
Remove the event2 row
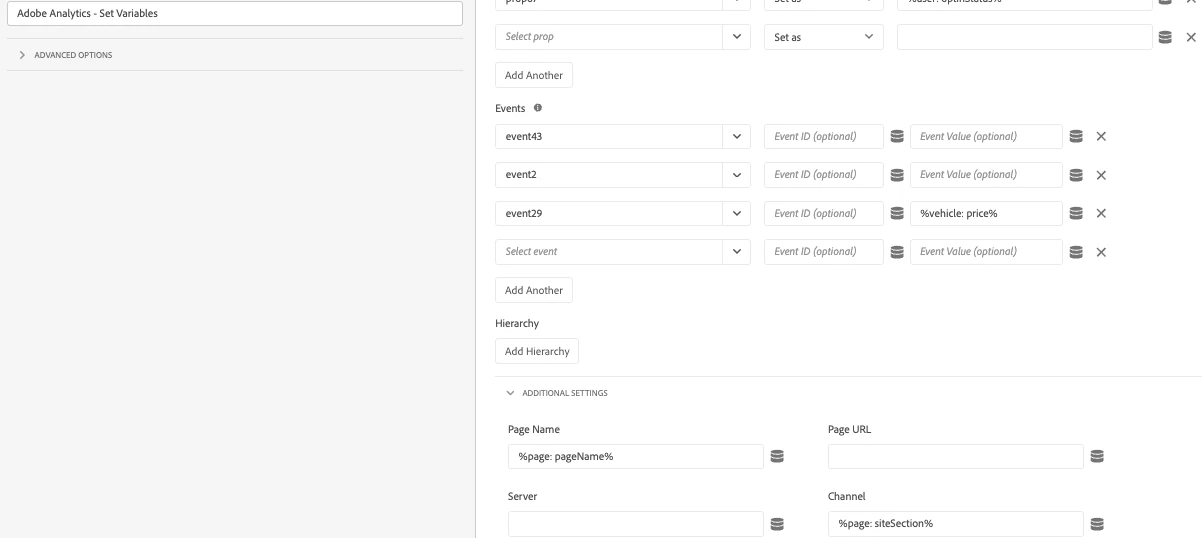pos(1101,175)
